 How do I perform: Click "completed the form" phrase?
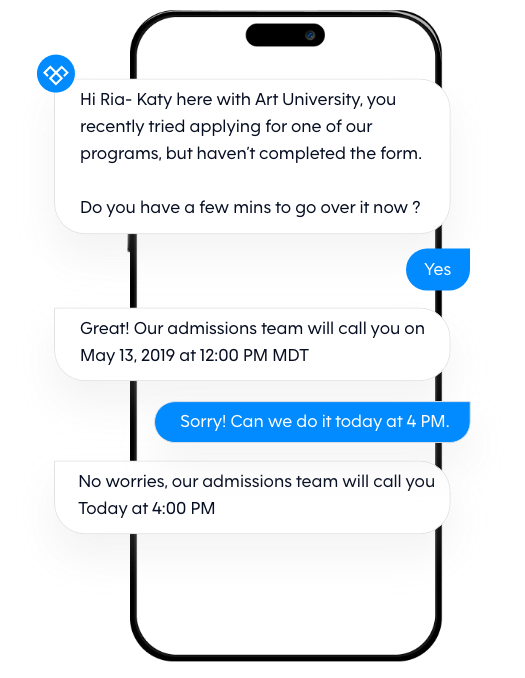click(x=340, y=154)
